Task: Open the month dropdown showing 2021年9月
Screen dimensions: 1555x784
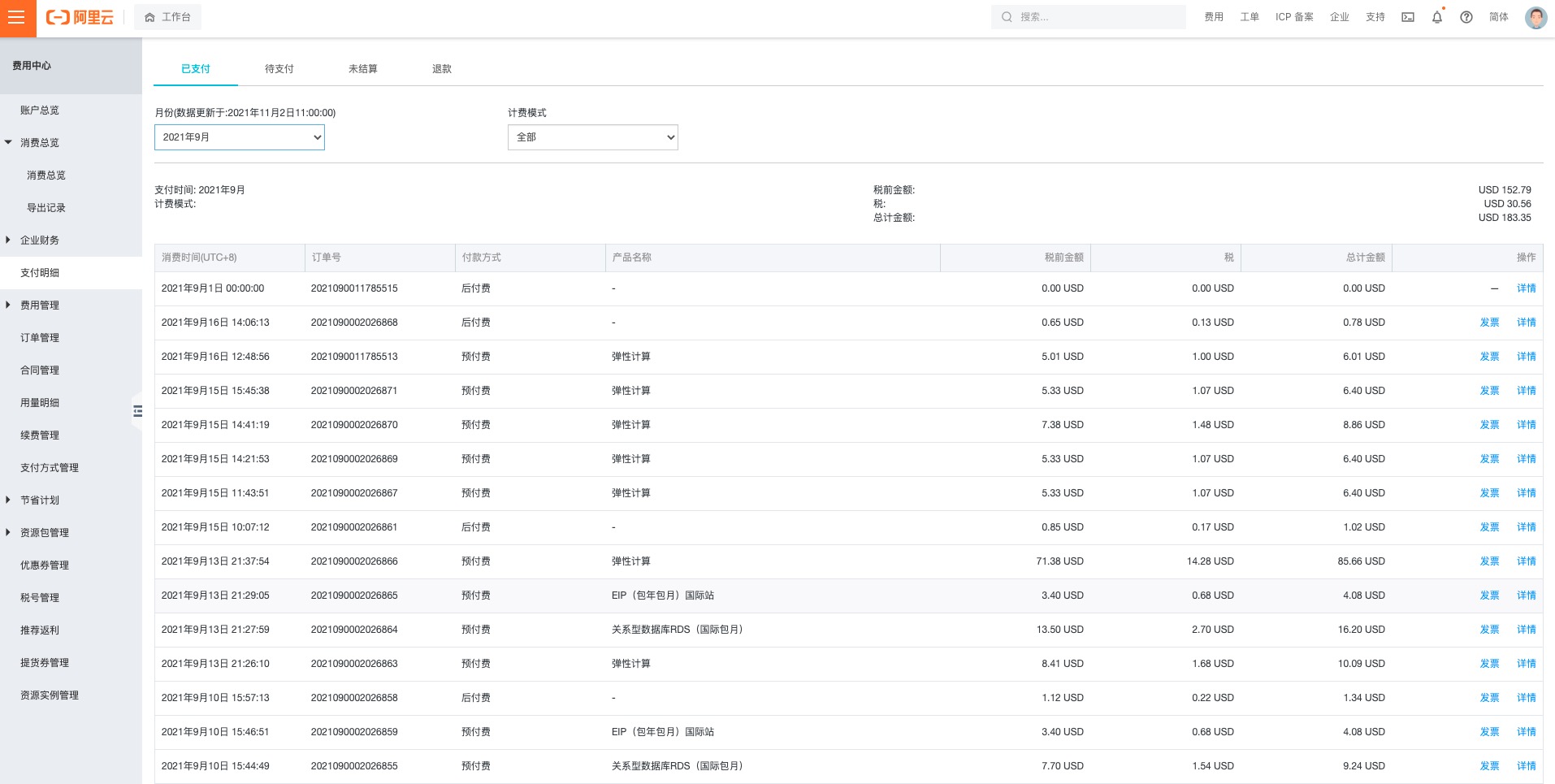Action: [240, 137]
